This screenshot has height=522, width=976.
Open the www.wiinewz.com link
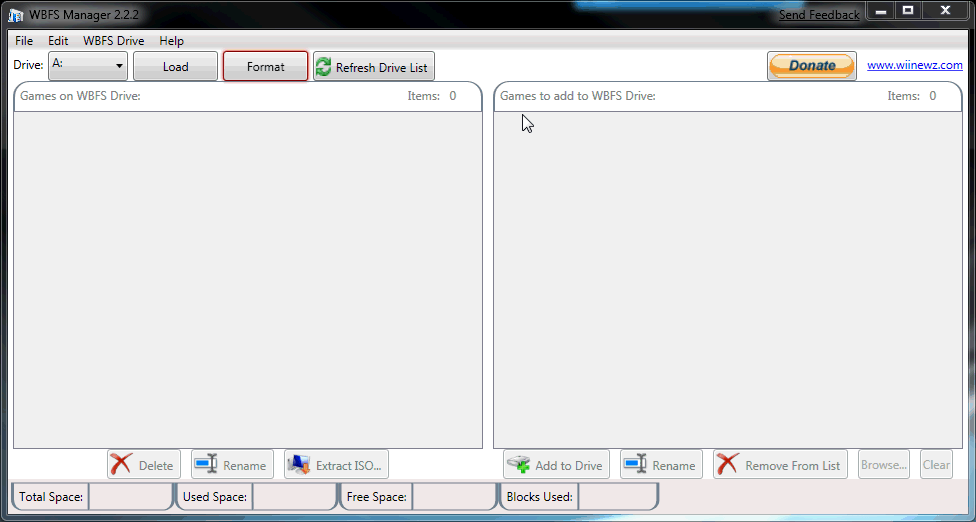coord(914,65)
